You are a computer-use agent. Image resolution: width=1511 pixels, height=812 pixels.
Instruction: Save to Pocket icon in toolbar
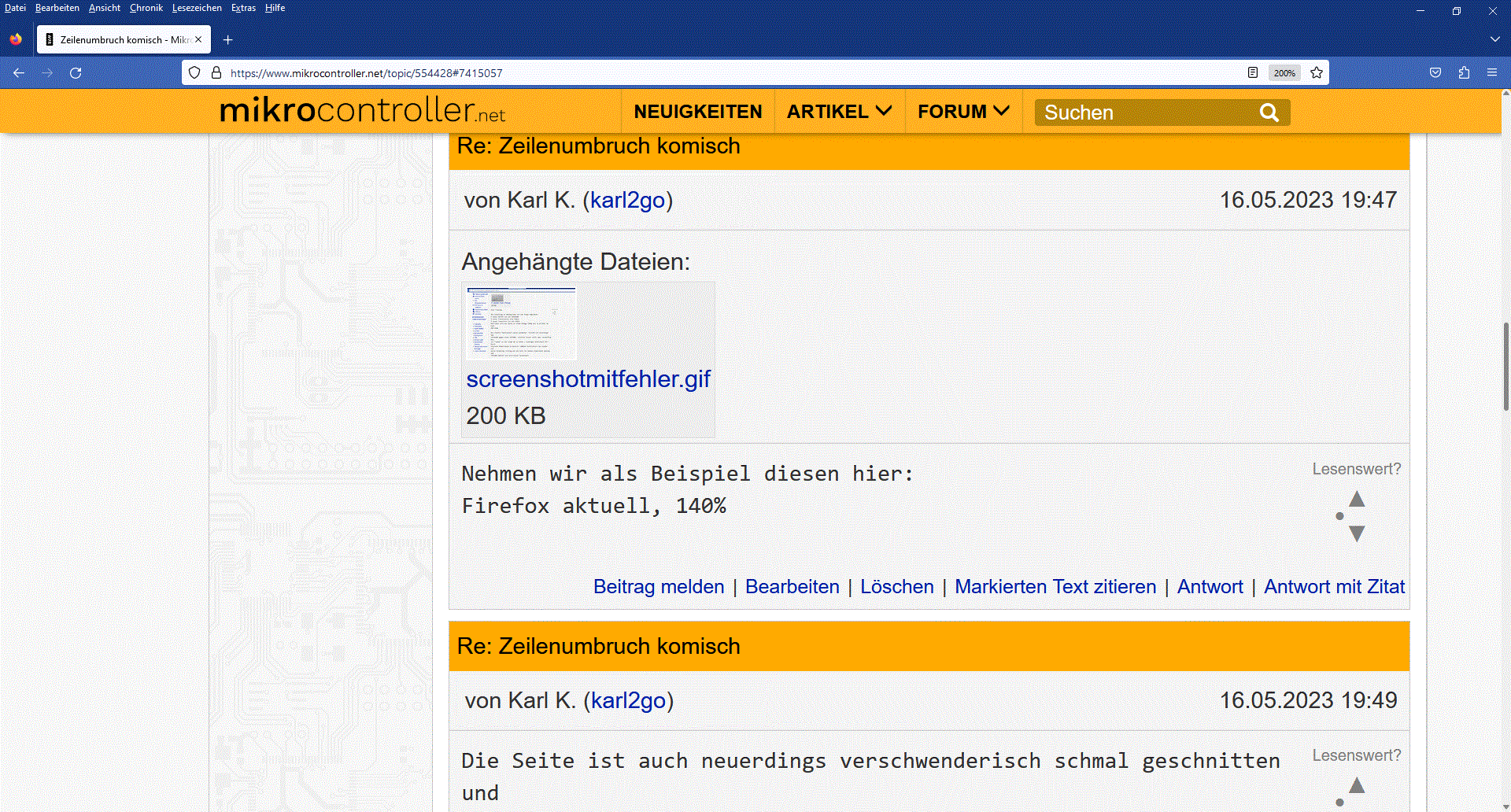[1435, 72]
